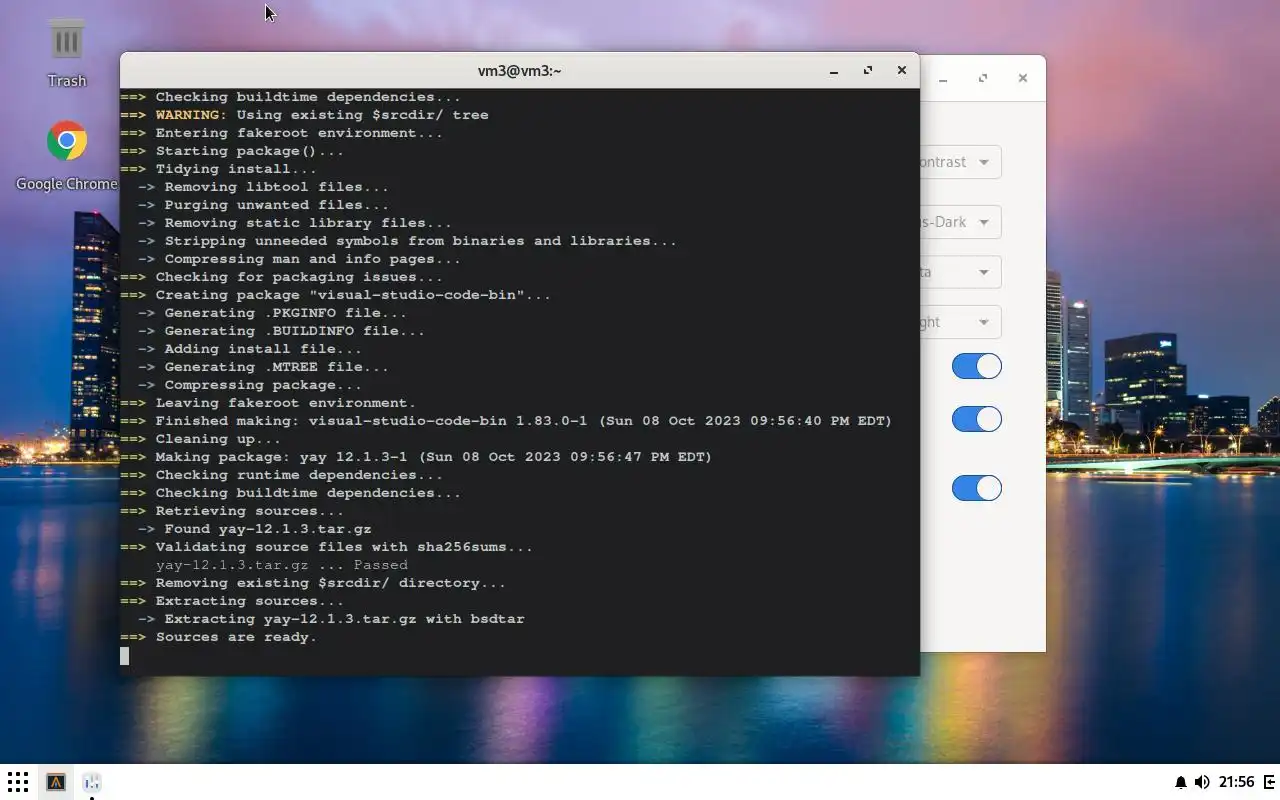Click the terminal title 'vm3@vm3:~'
1280x800 pixels.
(x=519, y=71)
